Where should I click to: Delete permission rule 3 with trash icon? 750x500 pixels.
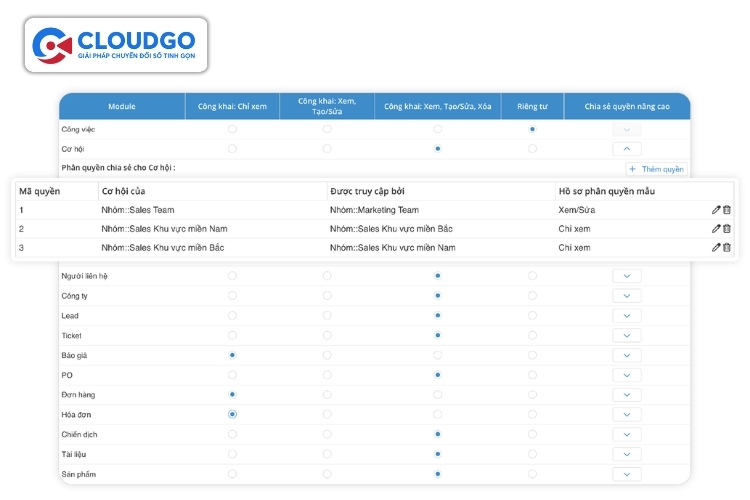pyautogui.click(x=727, y=247)
